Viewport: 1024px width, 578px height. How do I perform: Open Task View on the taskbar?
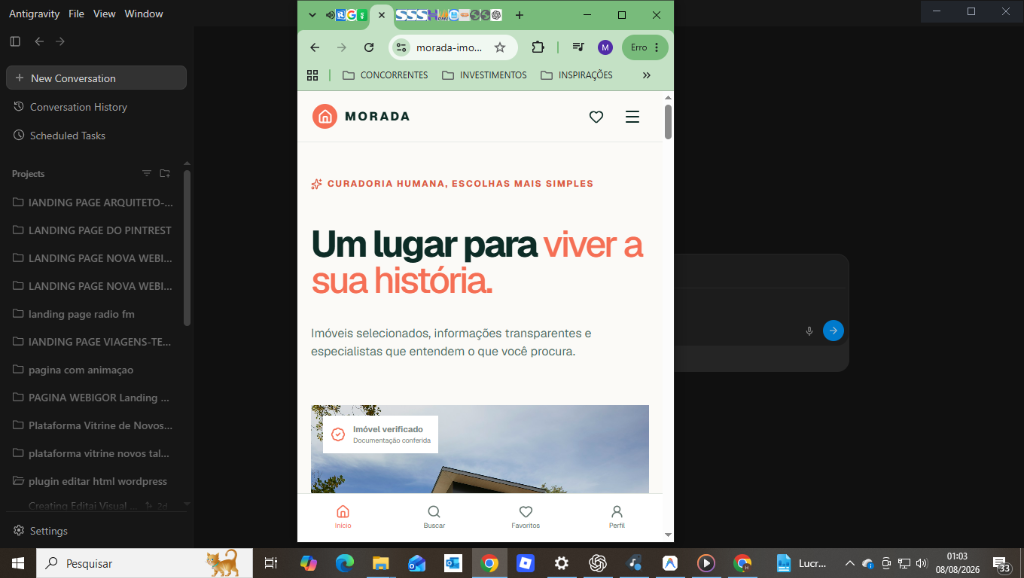pyautogui.click(x=270, y=563)
